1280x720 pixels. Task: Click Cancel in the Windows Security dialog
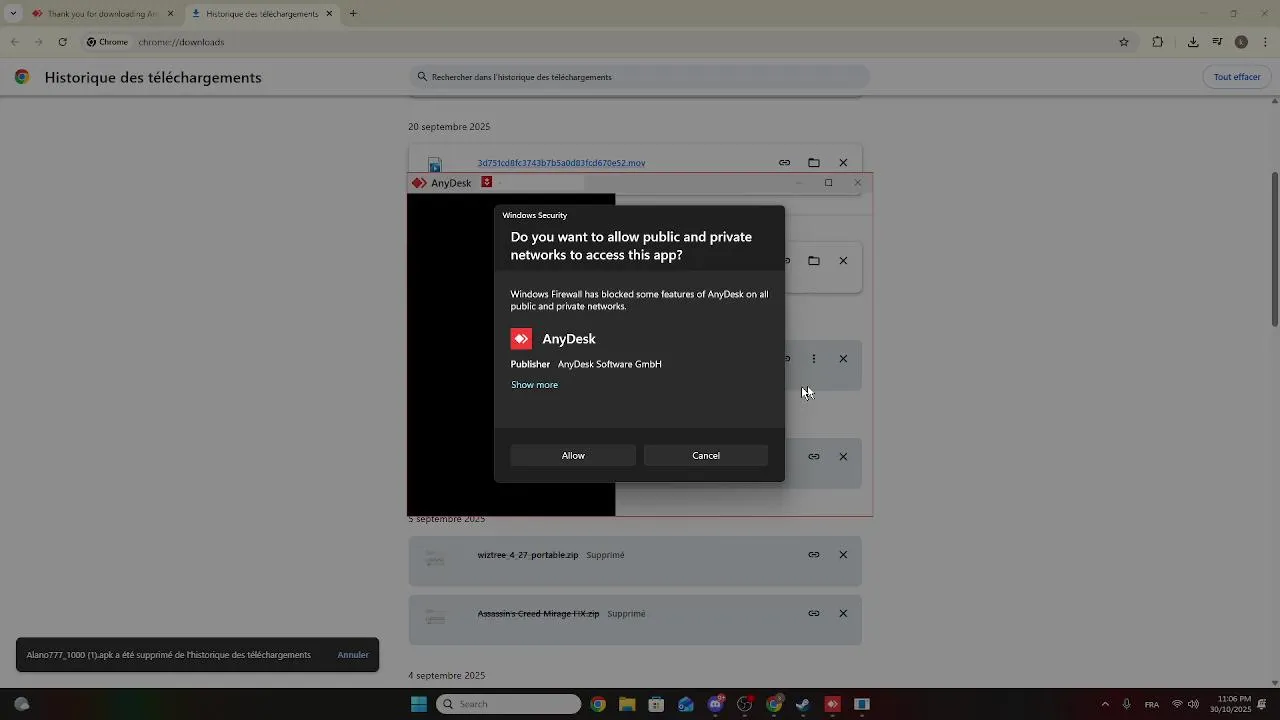[706, 455]
